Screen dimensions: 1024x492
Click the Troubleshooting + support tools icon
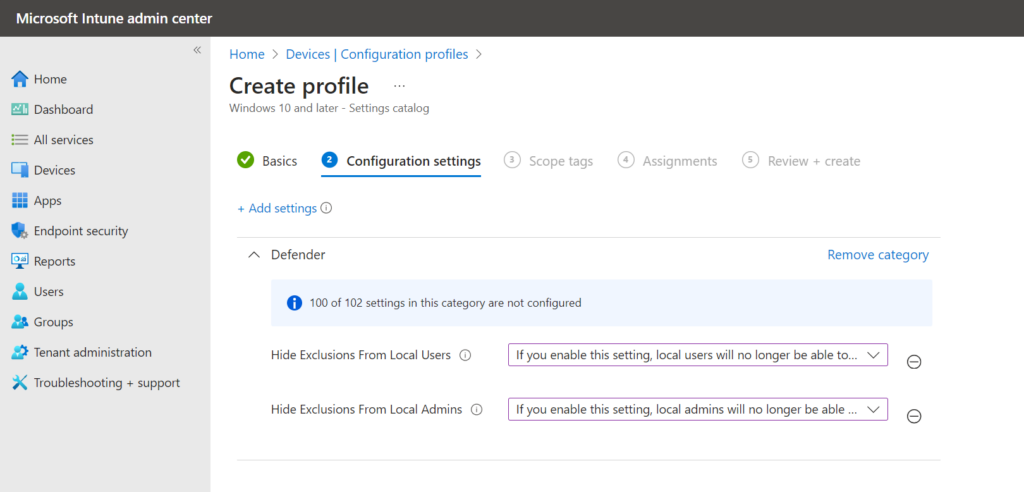(20, 383)
